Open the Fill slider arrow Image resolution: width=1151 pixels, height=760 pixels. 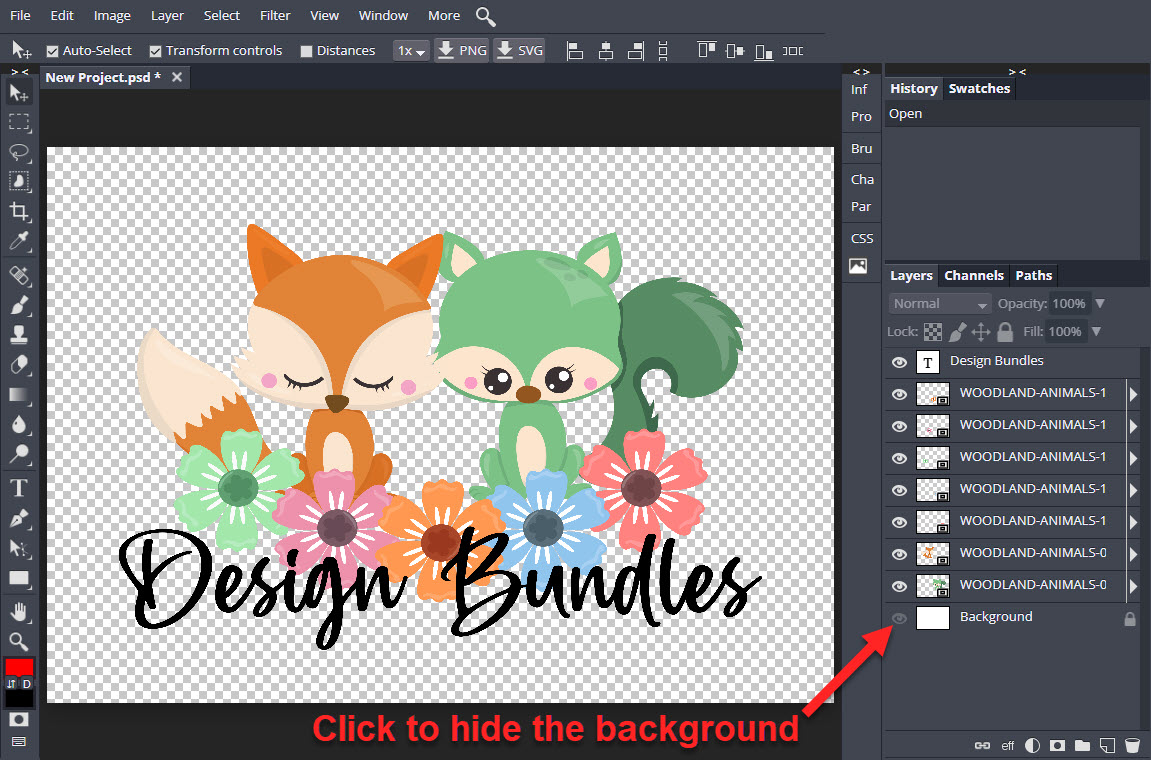1096,331
